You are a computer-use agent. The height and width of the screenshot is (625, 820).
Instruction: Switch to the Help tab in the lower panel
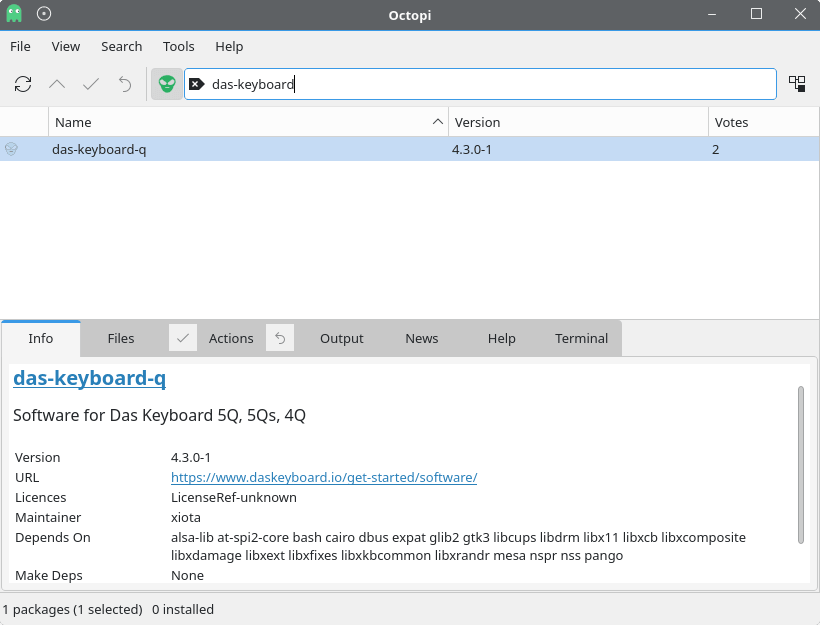(x=502, y=338)
